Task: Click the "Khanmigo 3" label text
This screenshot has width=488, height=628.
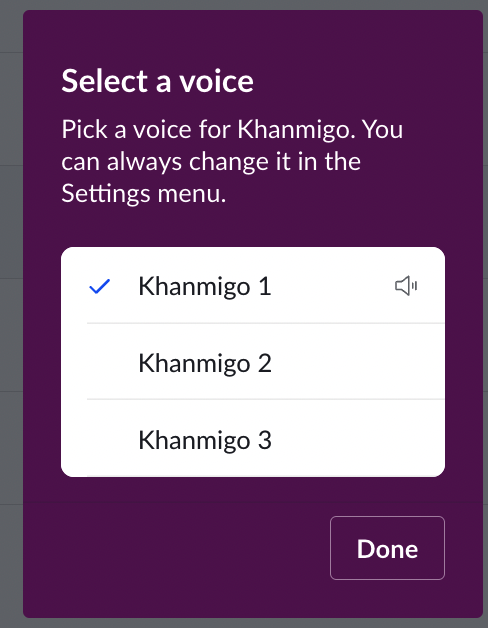Action: [205, 440]
